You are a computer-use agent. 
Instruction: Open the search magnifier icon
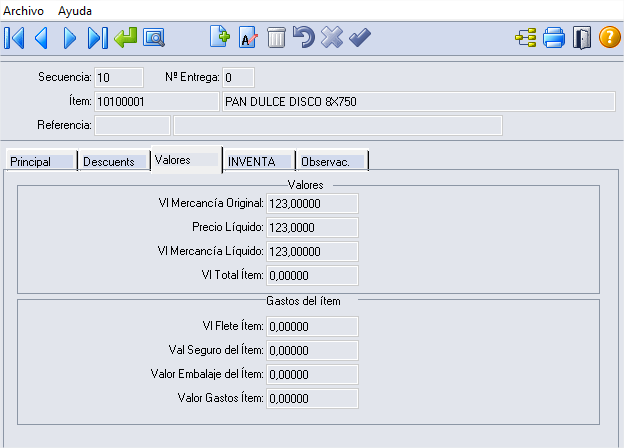pyautogui.click(x=154, y=38)
